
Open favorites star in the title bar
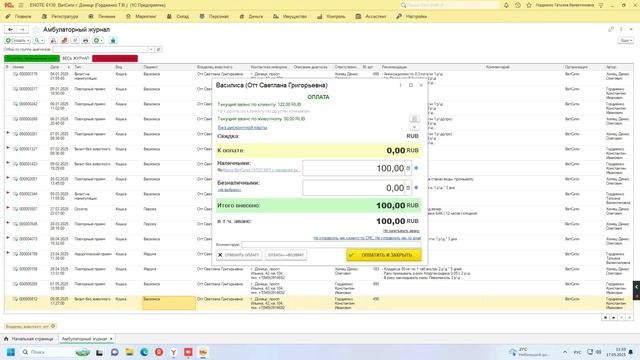(529, 5)
